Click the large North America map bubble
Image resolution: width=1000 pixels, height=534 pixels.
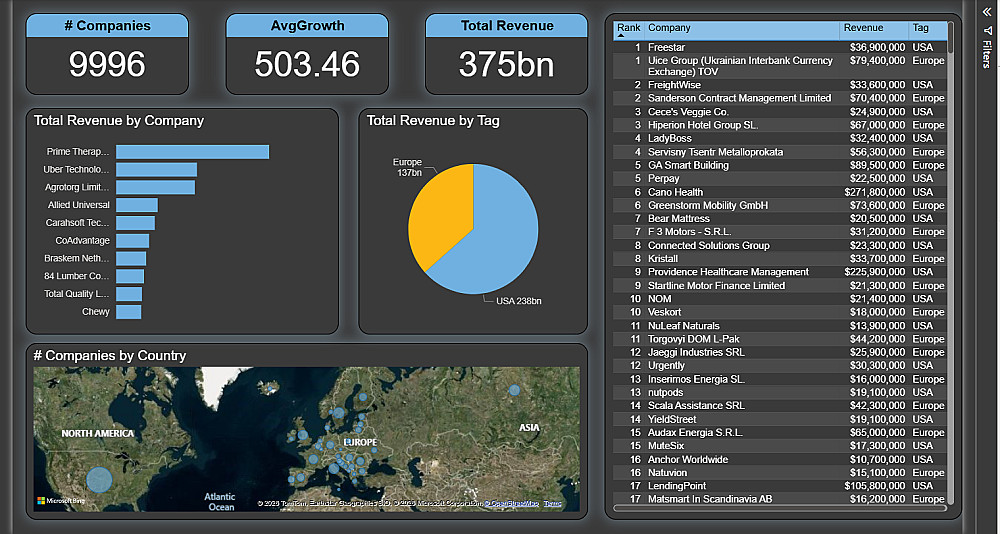click(98, 480)
